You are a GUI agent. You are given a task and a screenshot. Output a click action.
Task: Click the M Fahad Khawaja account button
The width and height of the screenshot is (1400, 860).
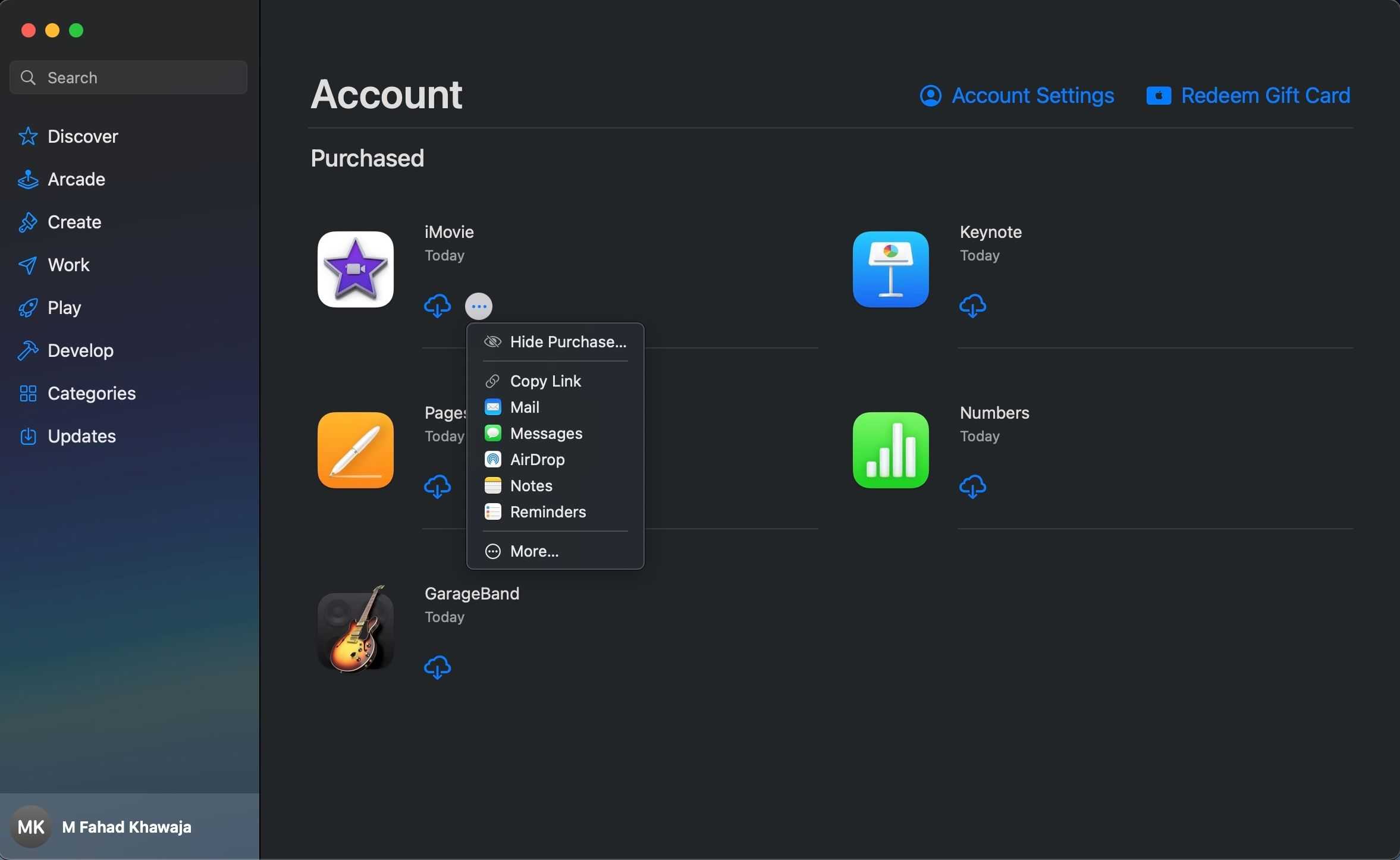(130, 827)
